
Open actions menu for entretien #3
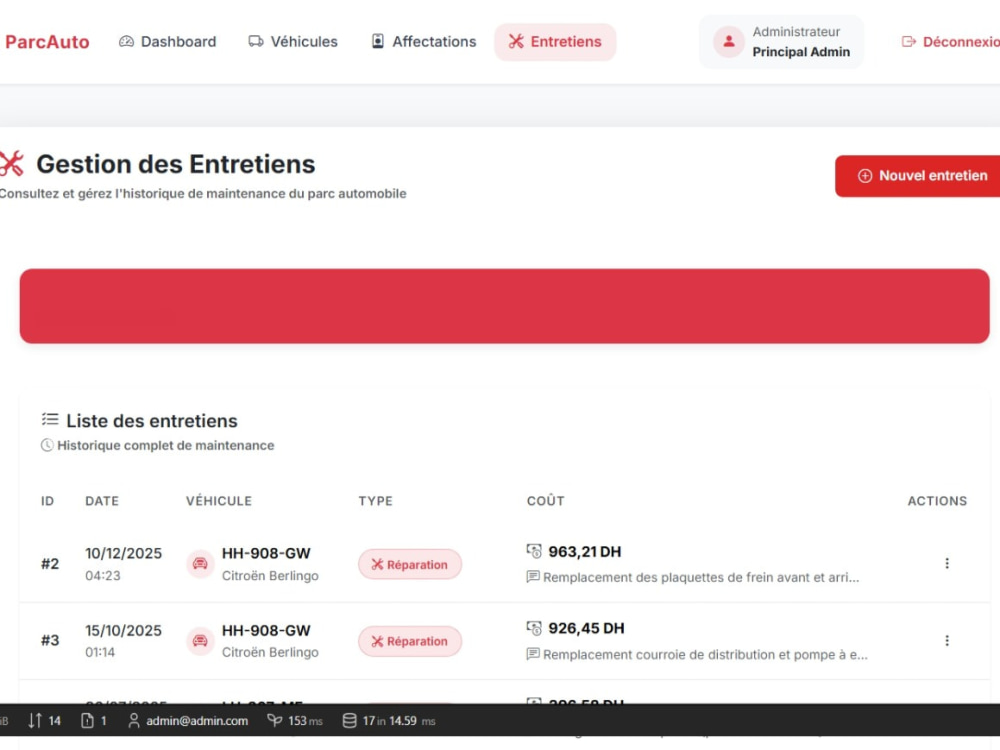946,640
